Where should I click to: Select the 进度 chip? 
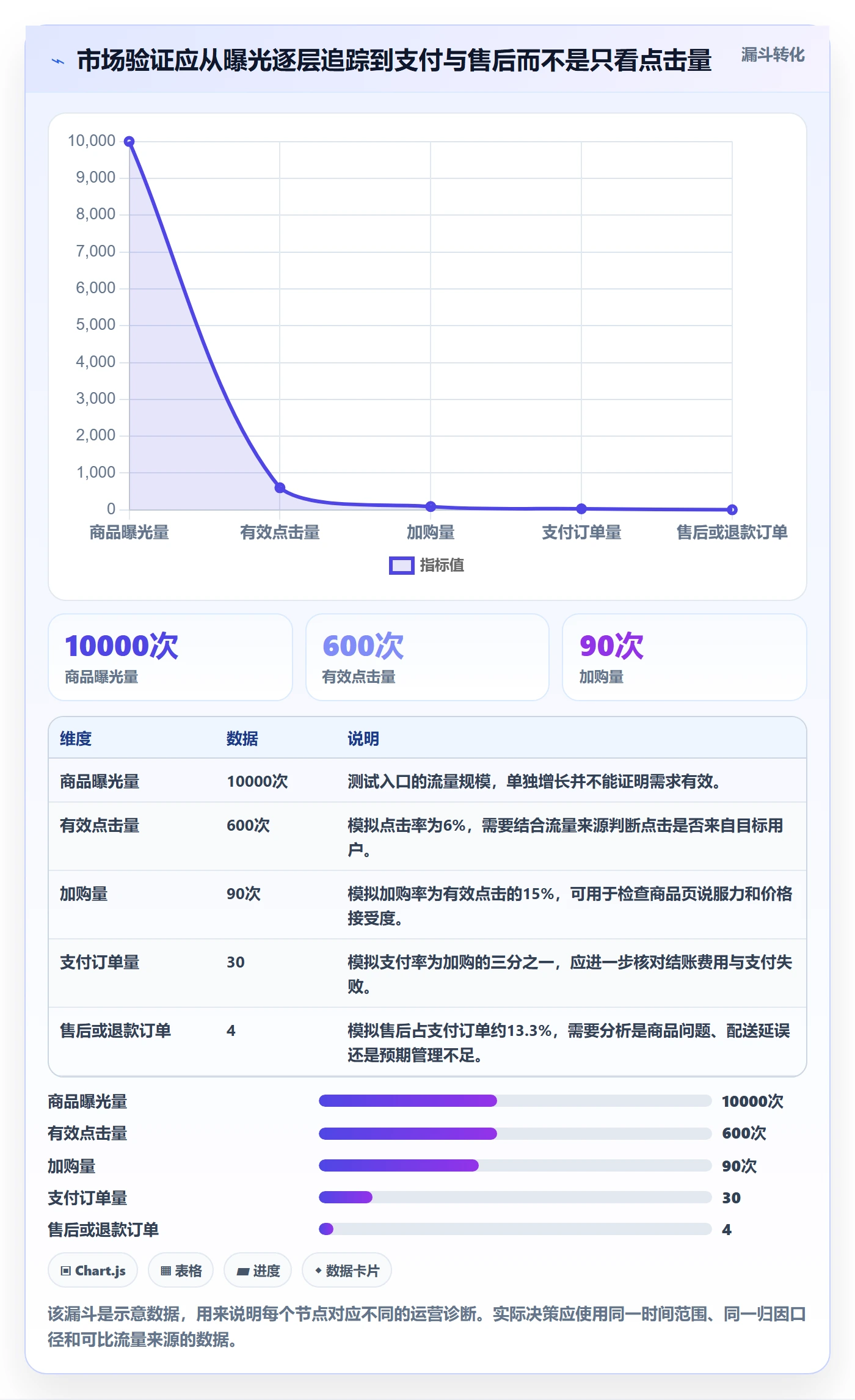(258, 1271)
